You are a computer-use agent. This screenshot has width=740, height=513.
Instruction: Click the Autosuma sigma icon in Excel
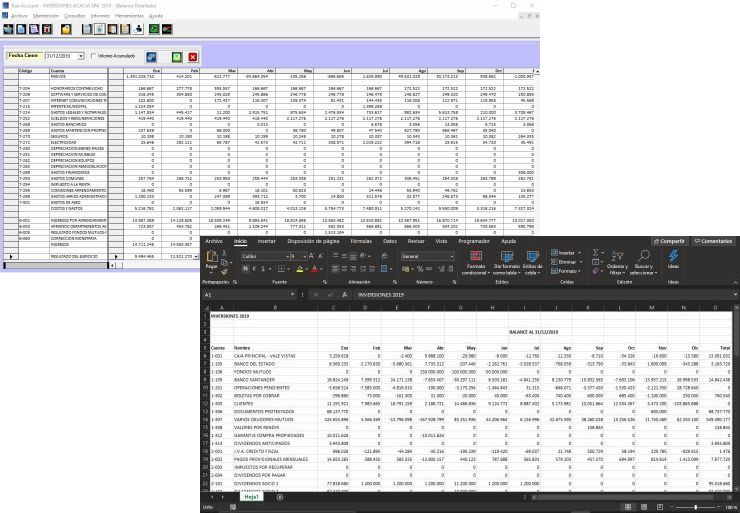(x=596, y=252)
